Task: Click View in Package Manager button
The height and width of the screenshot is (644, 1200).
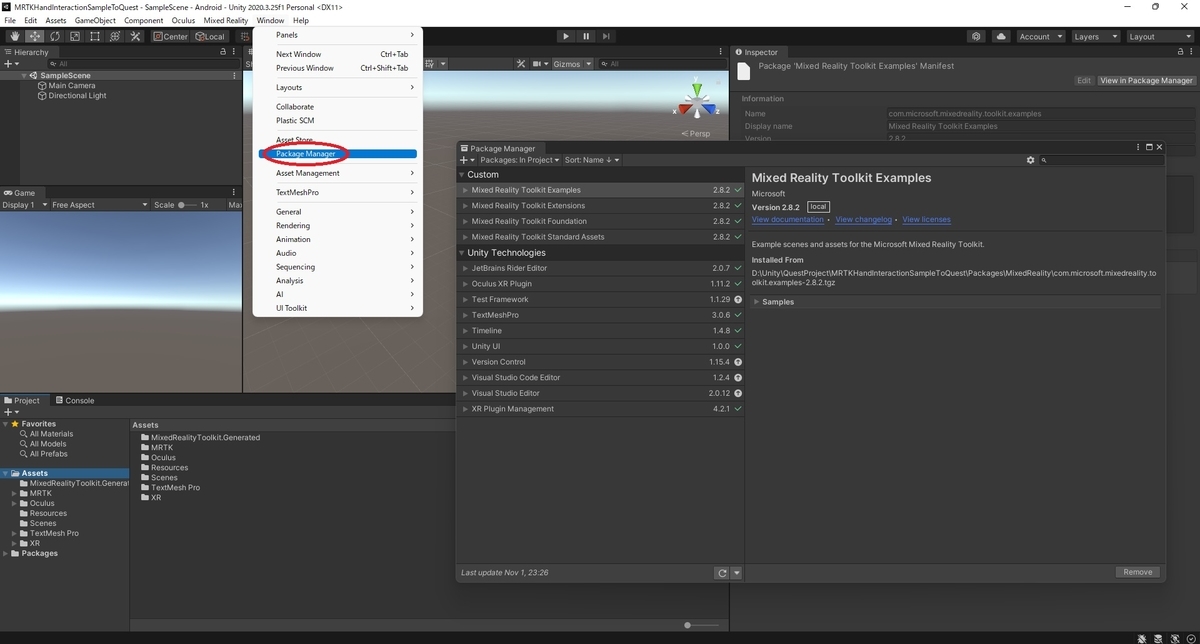Action: pyautogui.click(x=1146, y=80)
